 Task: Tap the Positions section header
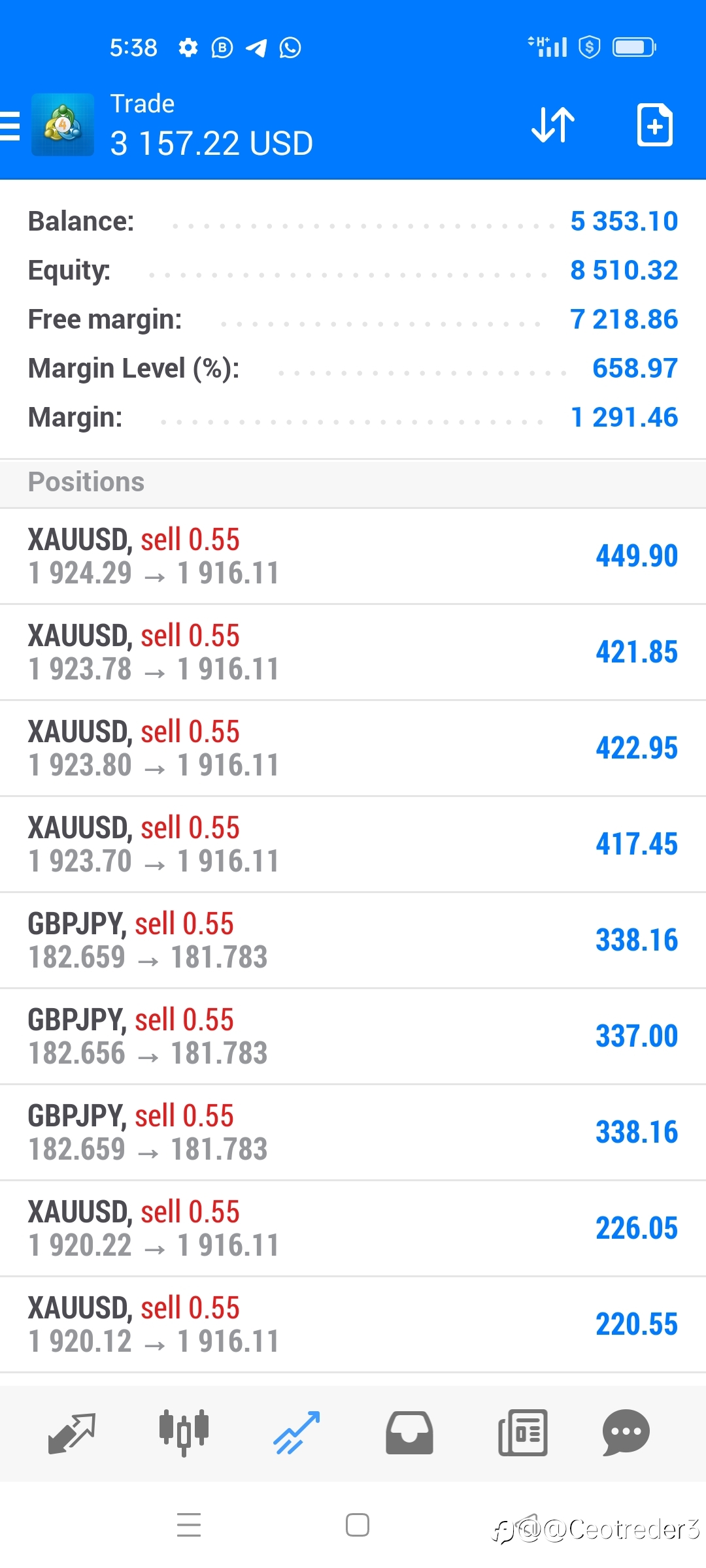353,482
